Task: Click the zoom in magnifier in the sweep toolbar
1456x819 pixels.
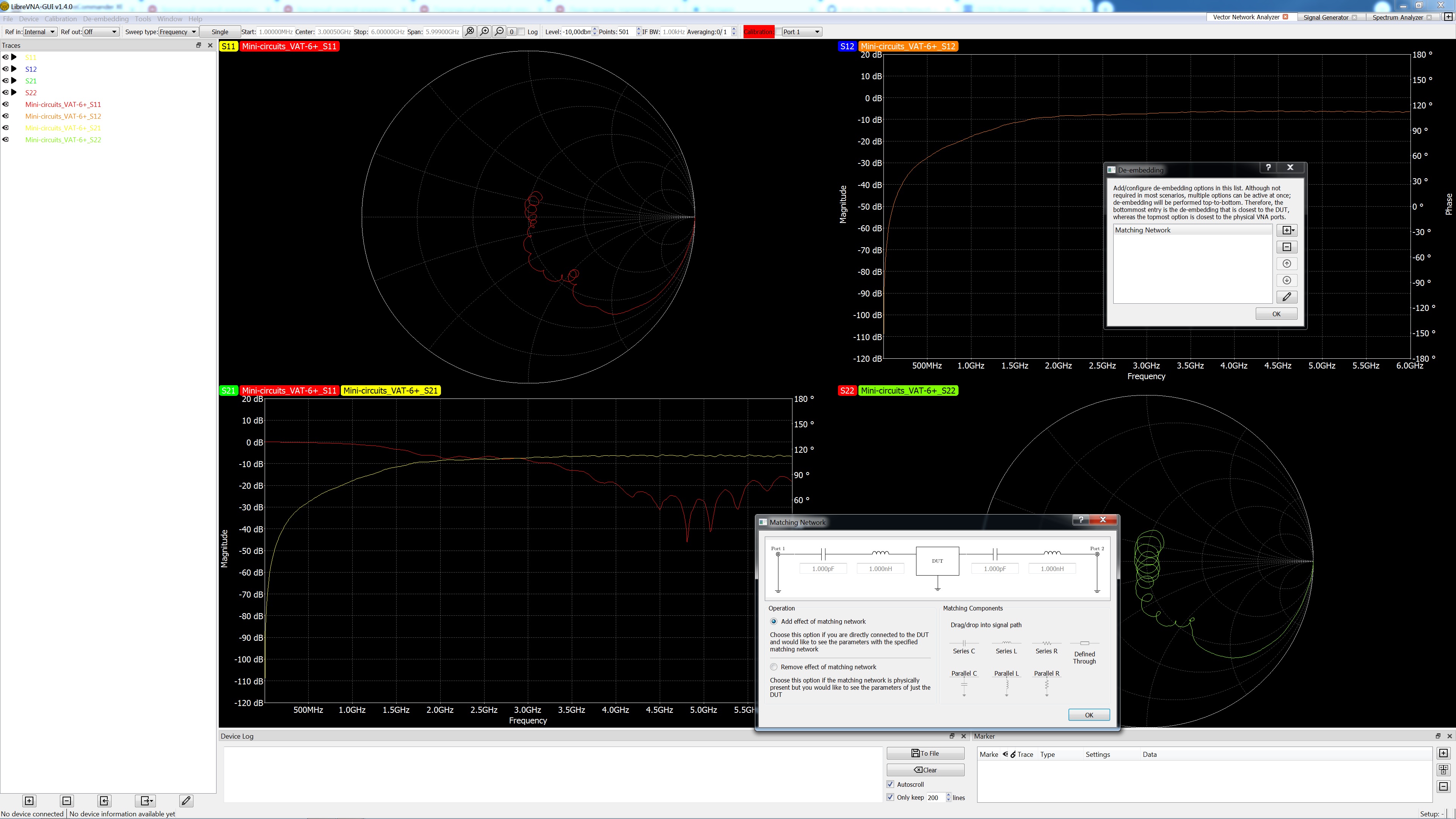Action: [x=485, y=31]
